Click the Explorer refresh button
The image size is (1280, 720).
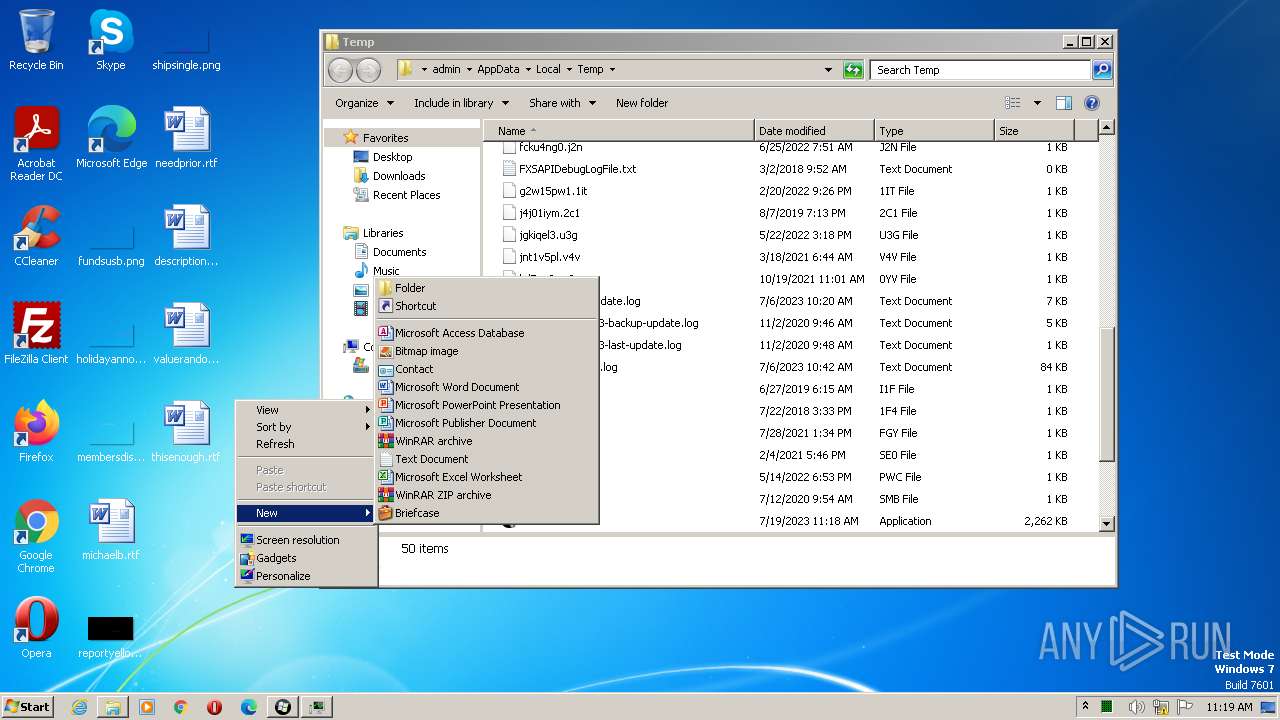853,70
